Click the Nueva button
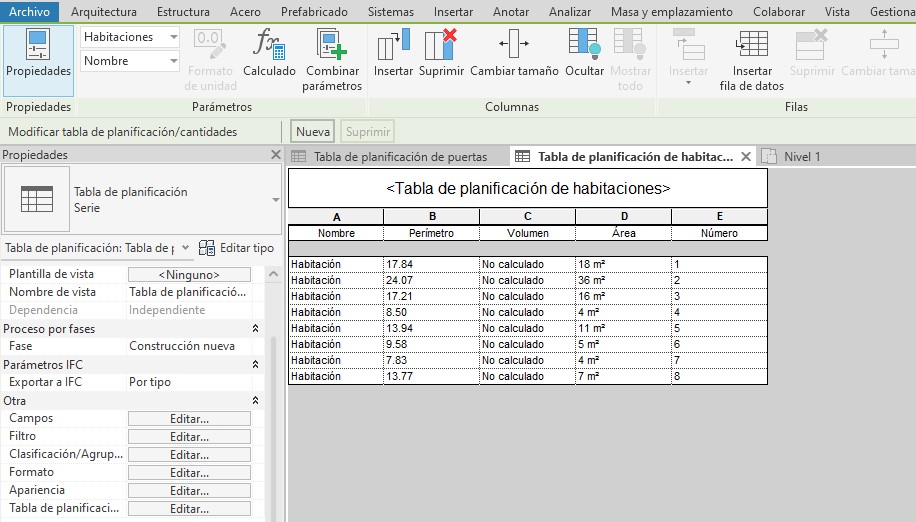Image resolution: width=916 pixels, height=522 pixels. click(x=313, y=131)
